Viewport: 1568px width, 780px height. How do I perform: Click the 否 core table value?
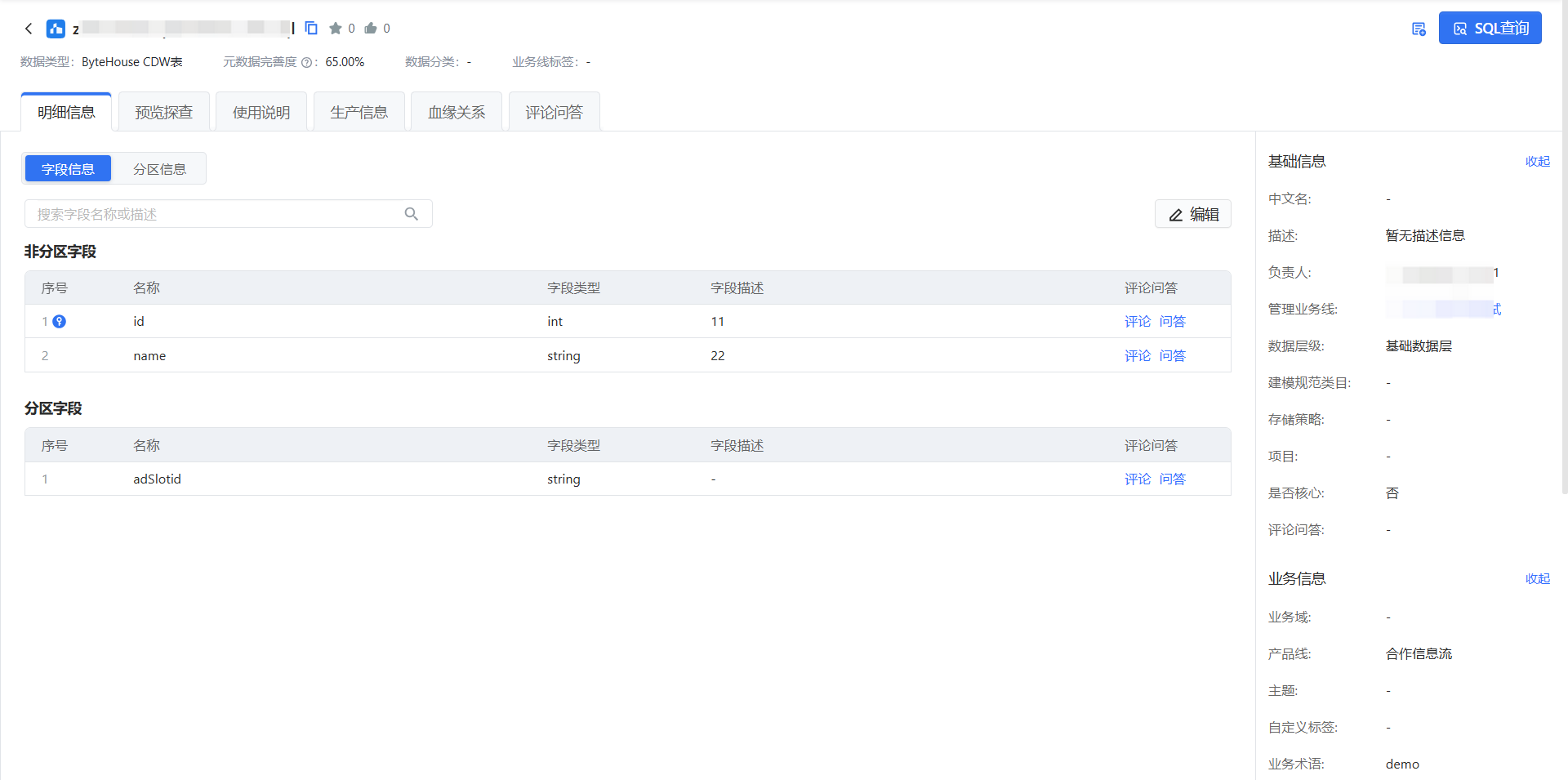(x=1392, y=493)
